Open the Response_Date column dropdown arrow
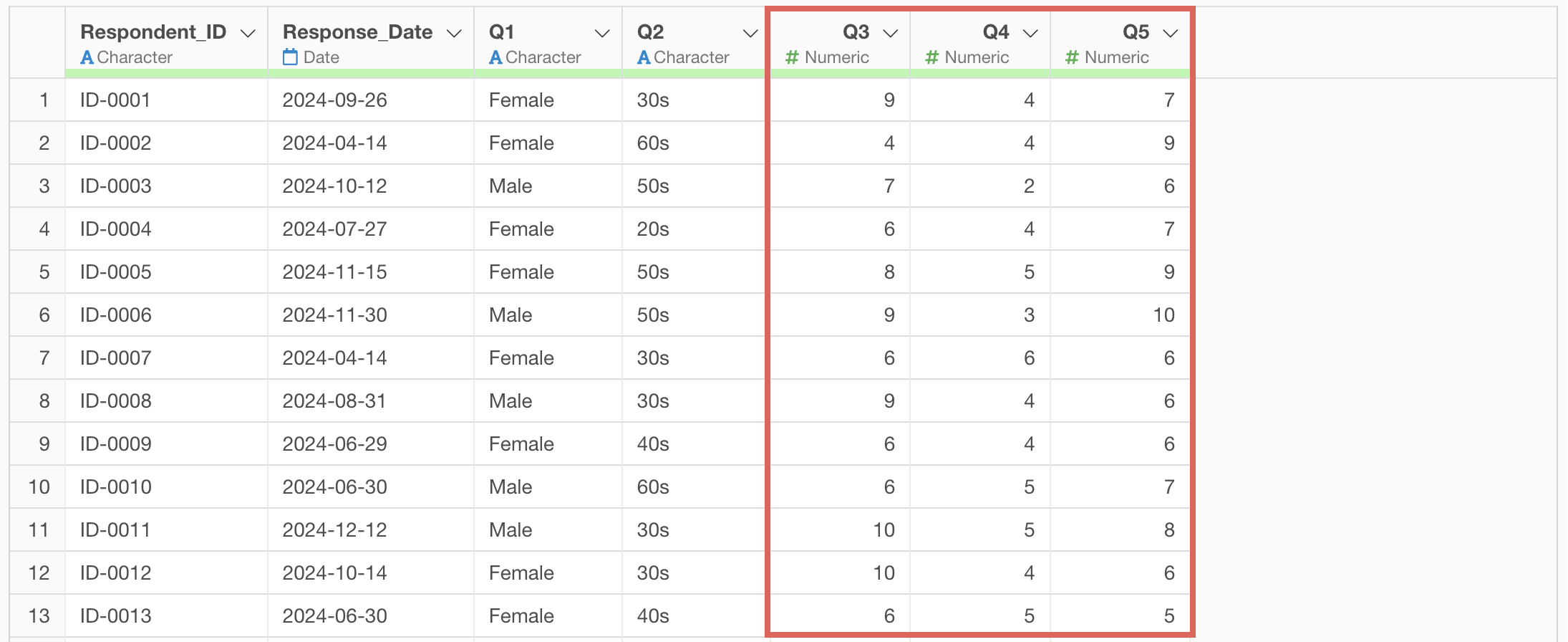 click(x=454, y=34)
